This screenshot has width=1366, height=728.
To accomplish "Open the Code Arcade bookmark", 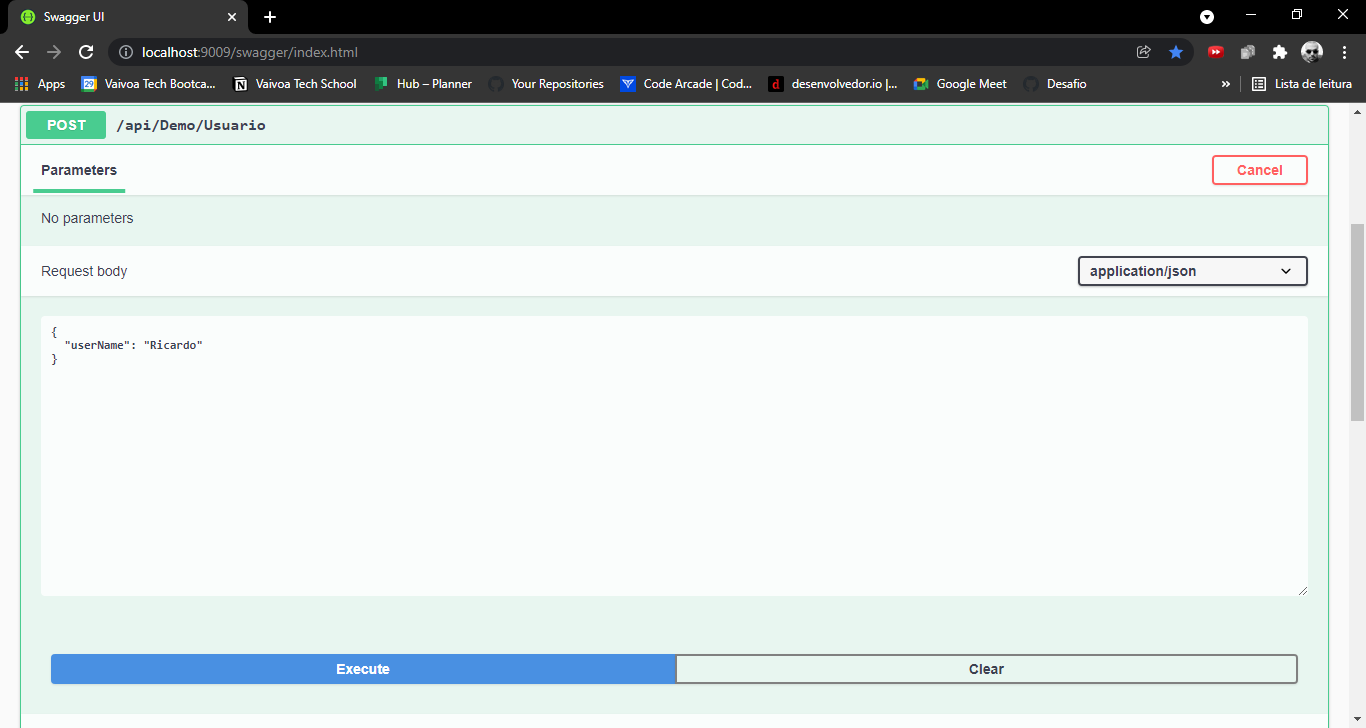I will pos(687,84).
